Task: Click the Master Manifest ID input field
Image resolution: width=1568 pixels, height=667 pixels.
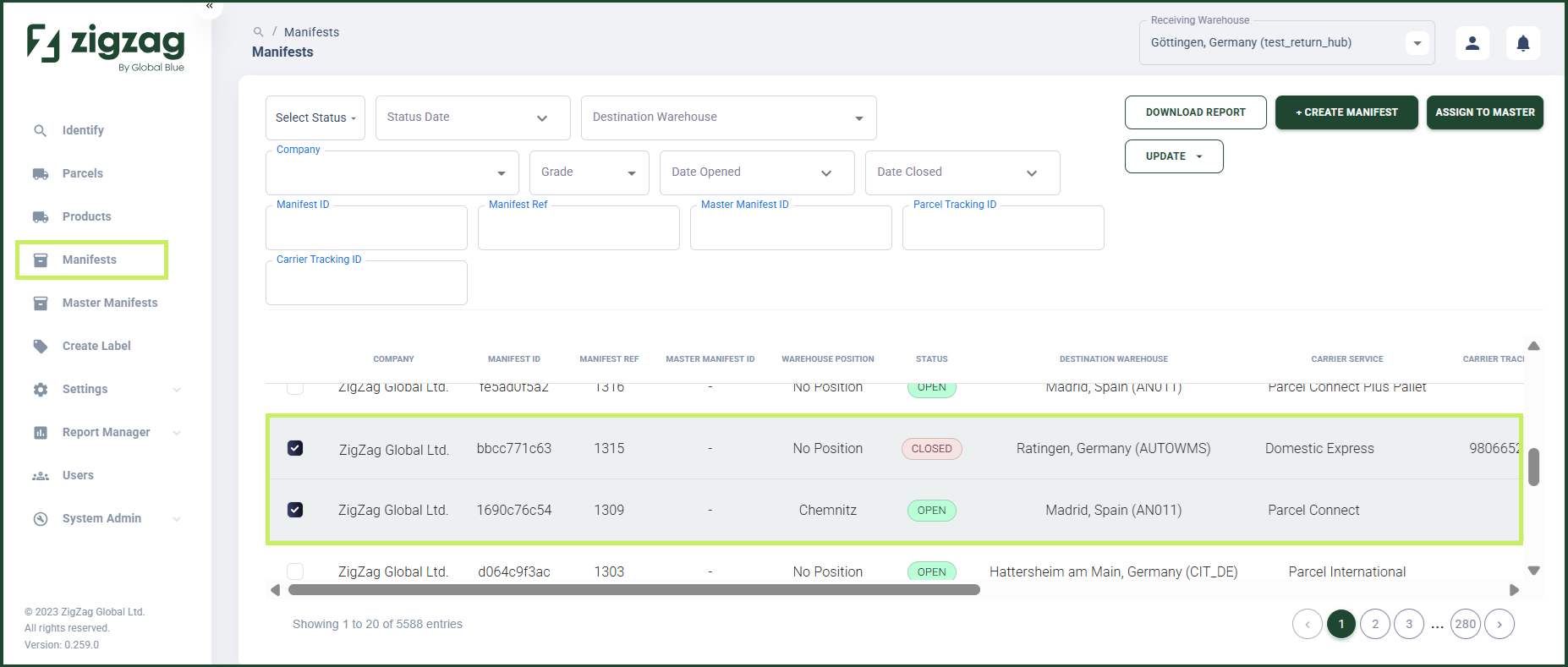Action: point(791,227)
